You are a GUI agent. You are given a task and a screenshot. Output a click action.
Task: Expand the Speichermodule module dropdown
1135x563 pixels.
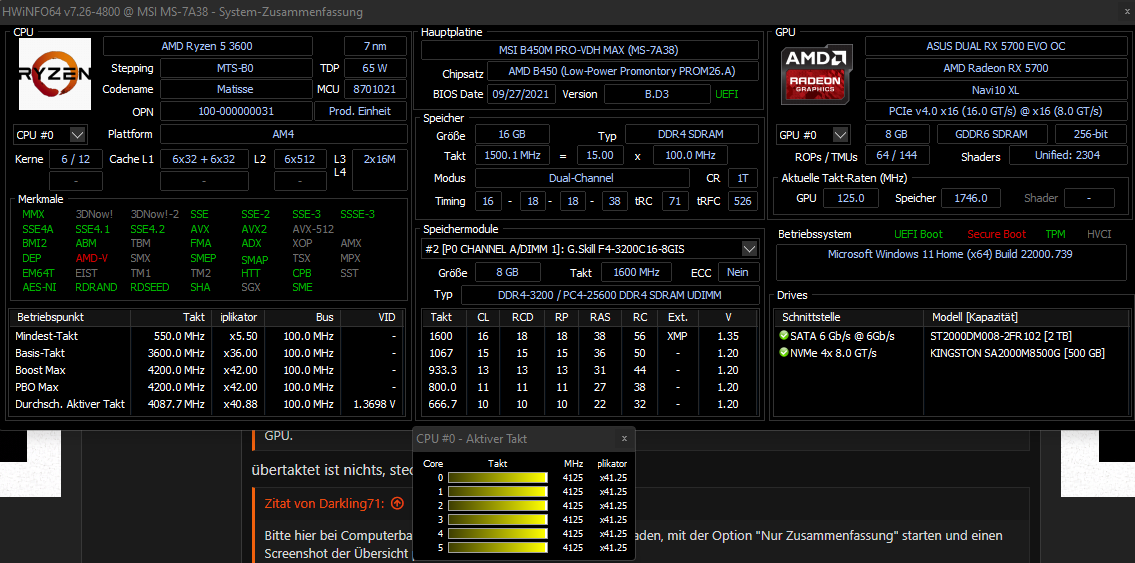(750, 249)
